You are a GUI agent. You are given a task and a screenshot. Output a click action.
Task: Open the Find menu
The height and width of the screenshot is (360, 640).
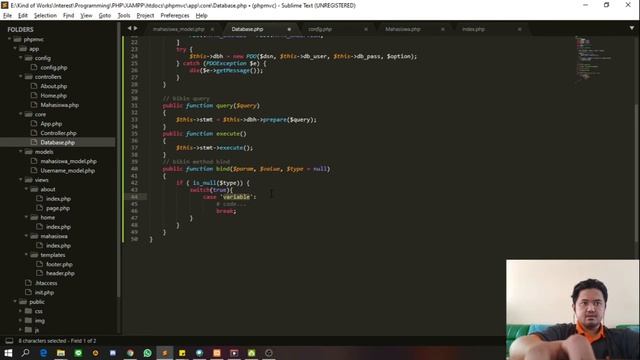tap(68, 16)
